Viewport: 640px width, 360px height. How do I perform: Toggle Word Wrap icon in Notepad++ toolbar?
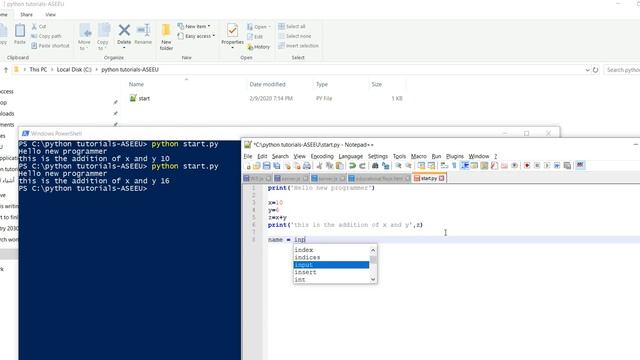pos(444,165)
